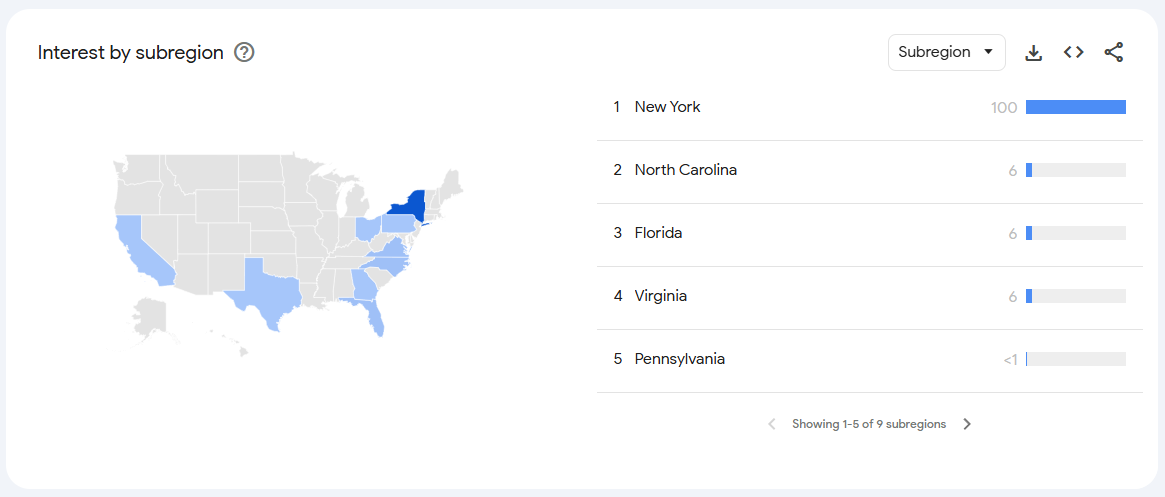Open the help icon beside Interest by subregion
1165x497 pixels.
[244, 53]
